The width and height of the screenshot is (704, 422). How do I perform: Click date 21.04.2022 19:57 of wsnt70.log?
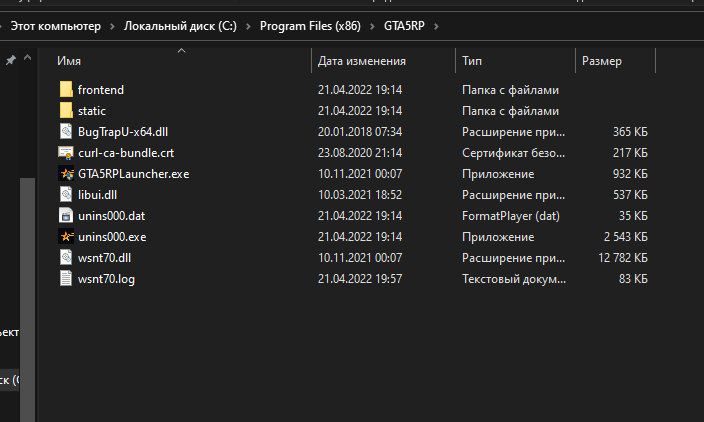point(360,279)
